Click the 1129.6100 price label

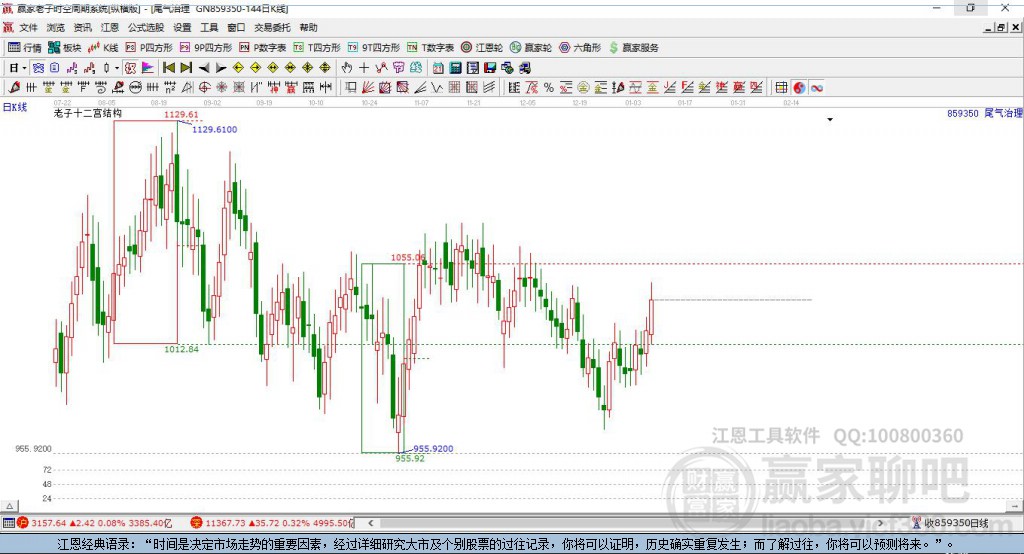click(x=214, y=129)
